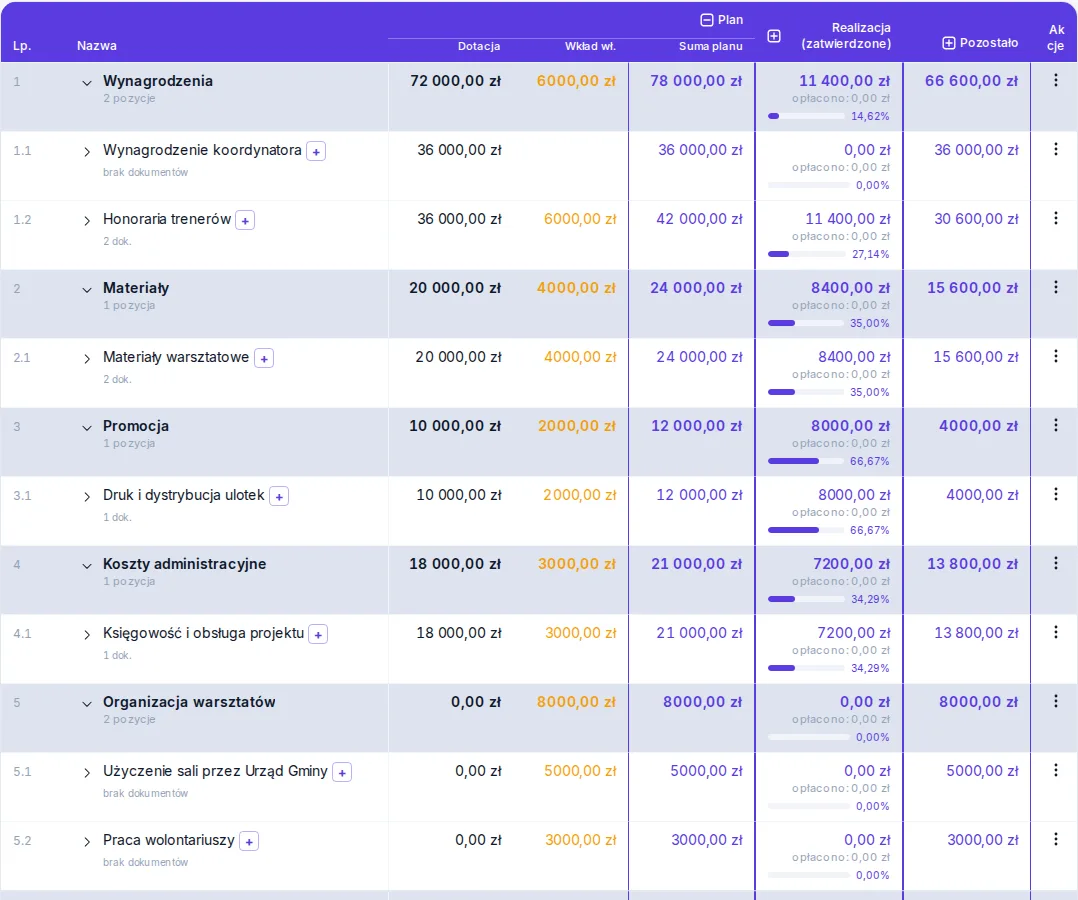The height and width of the screenshot is (900, 1078).
Task: Open actions menu for Księgowość i obsługa projektu
Action: click(x=1055, y=633)
